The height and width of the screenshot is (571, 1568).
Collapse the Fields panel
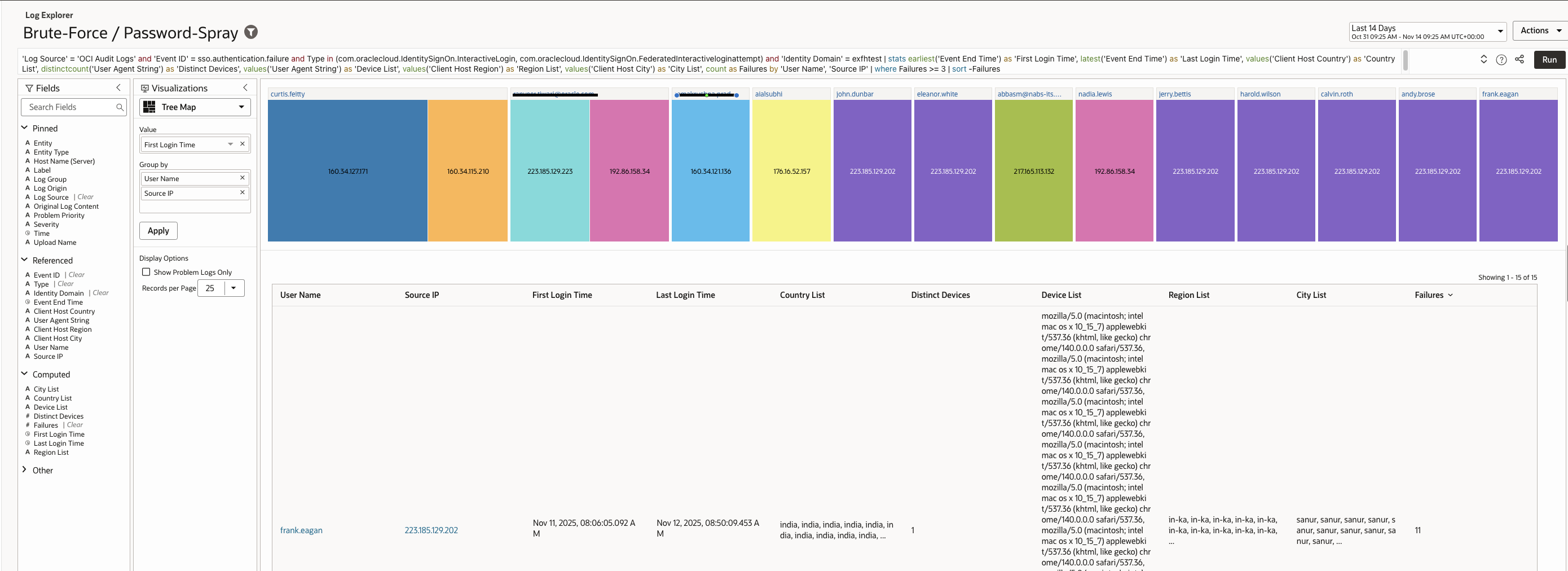[118, 88]
